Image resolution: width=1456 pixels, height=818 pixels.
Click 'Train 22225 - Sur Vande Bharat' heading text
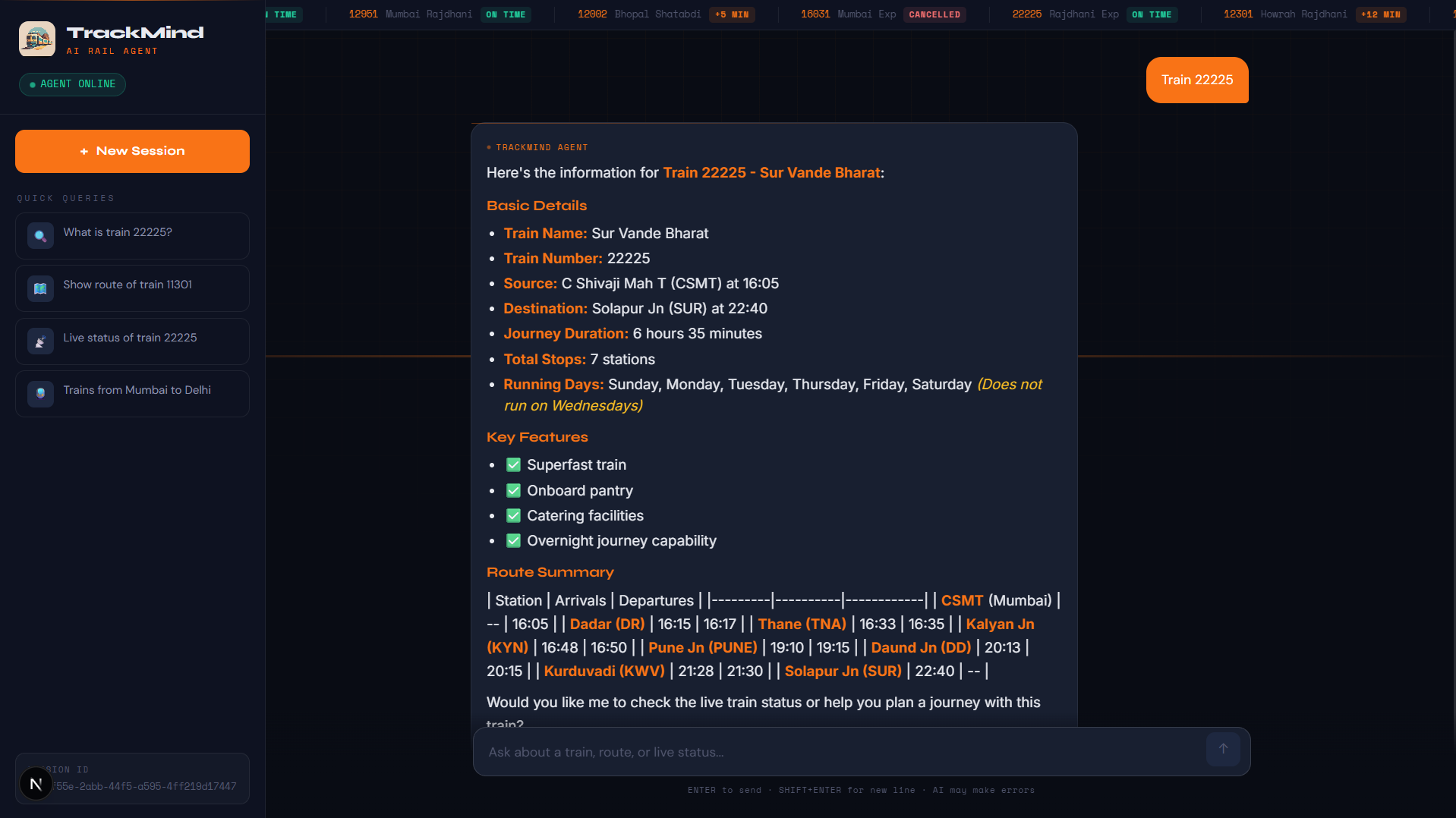[x=771, y=173]
